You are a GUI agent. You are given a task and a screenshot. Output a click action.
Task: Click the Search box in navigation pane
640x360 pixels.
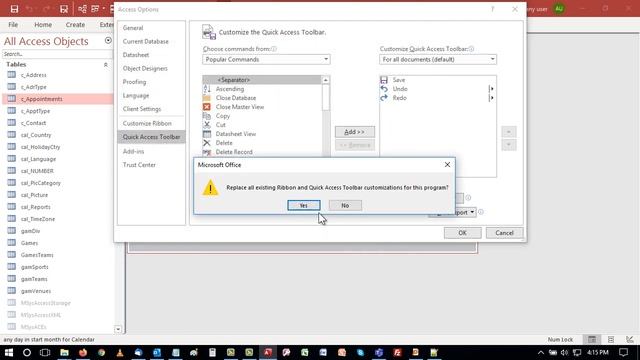coord(57,54)
